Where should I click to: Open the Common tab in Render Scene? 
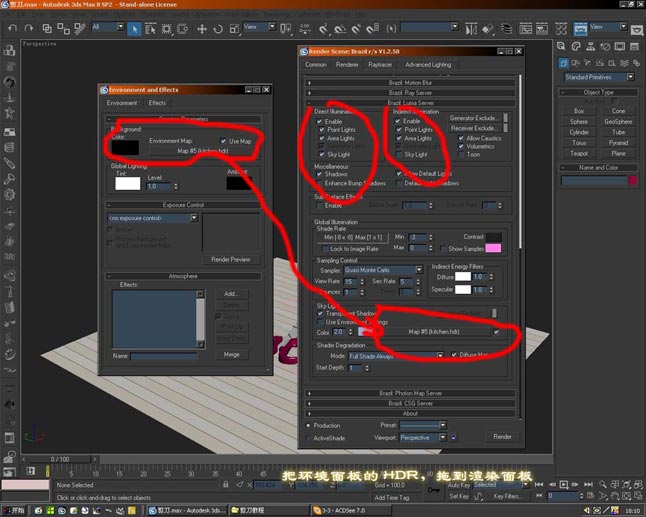tap(316, 65)
